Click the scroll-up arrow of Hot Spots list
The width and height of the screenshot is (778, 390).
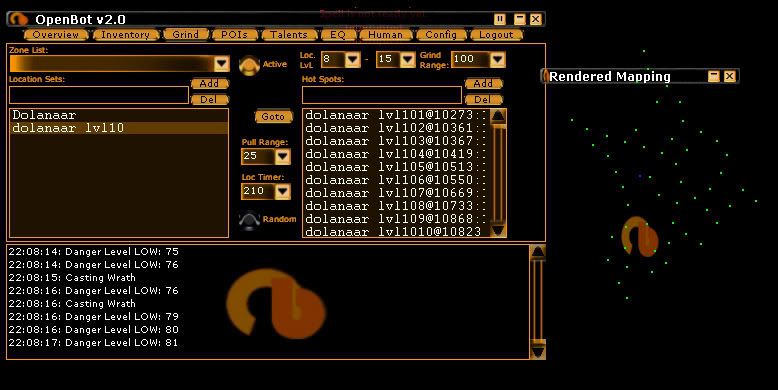click(498, 116)
